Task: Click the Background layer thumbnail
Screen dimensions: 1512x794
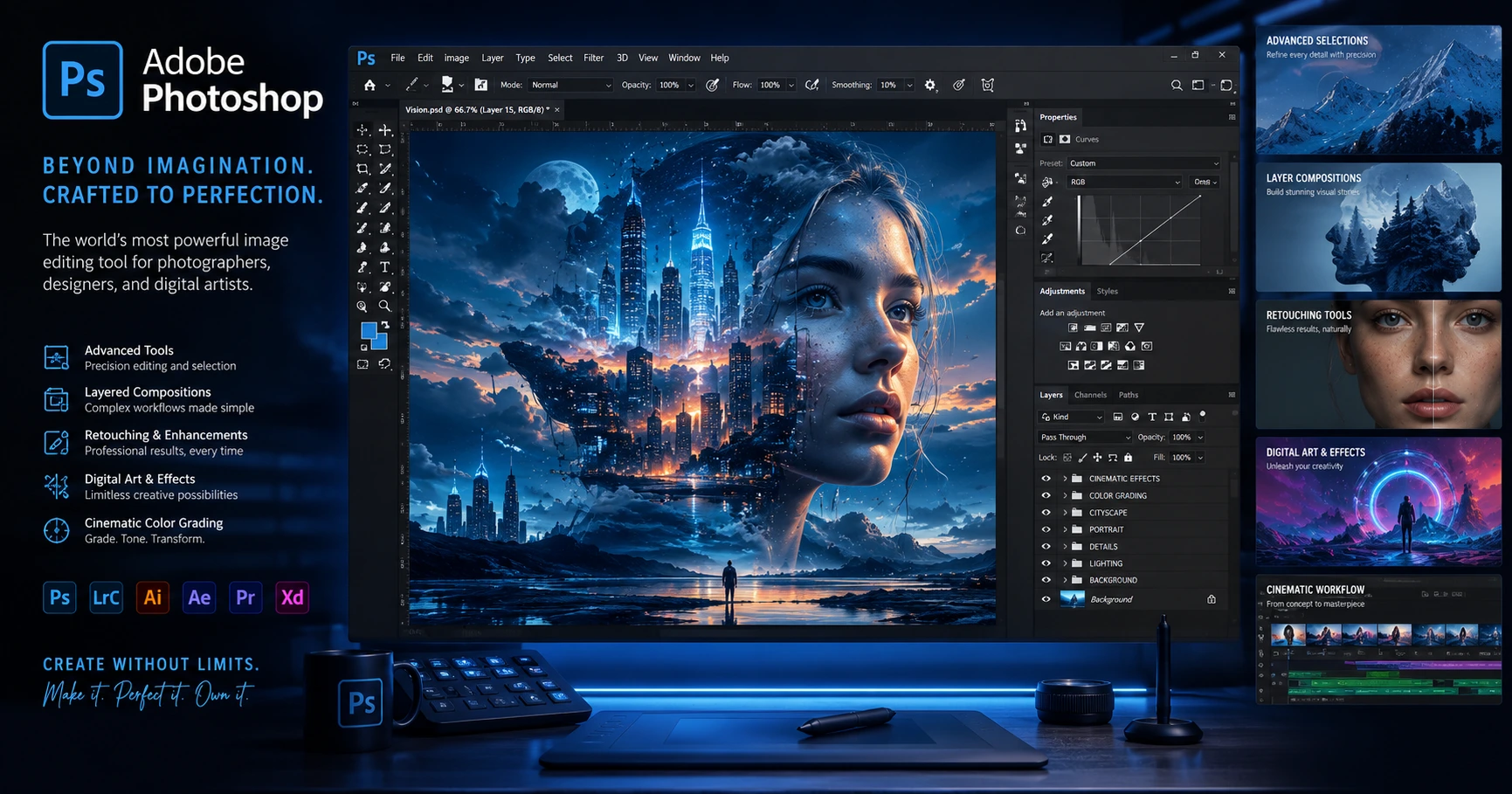Action: pyautogui.click(x=1072, y=599)
